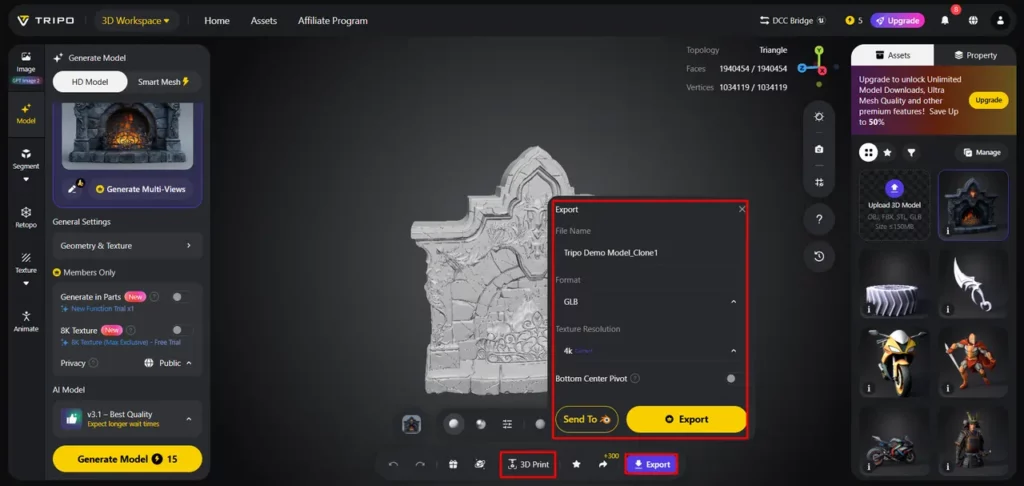1024x486 pixels.
Task: Click the notifications bell icon
Action: [945, 20]
